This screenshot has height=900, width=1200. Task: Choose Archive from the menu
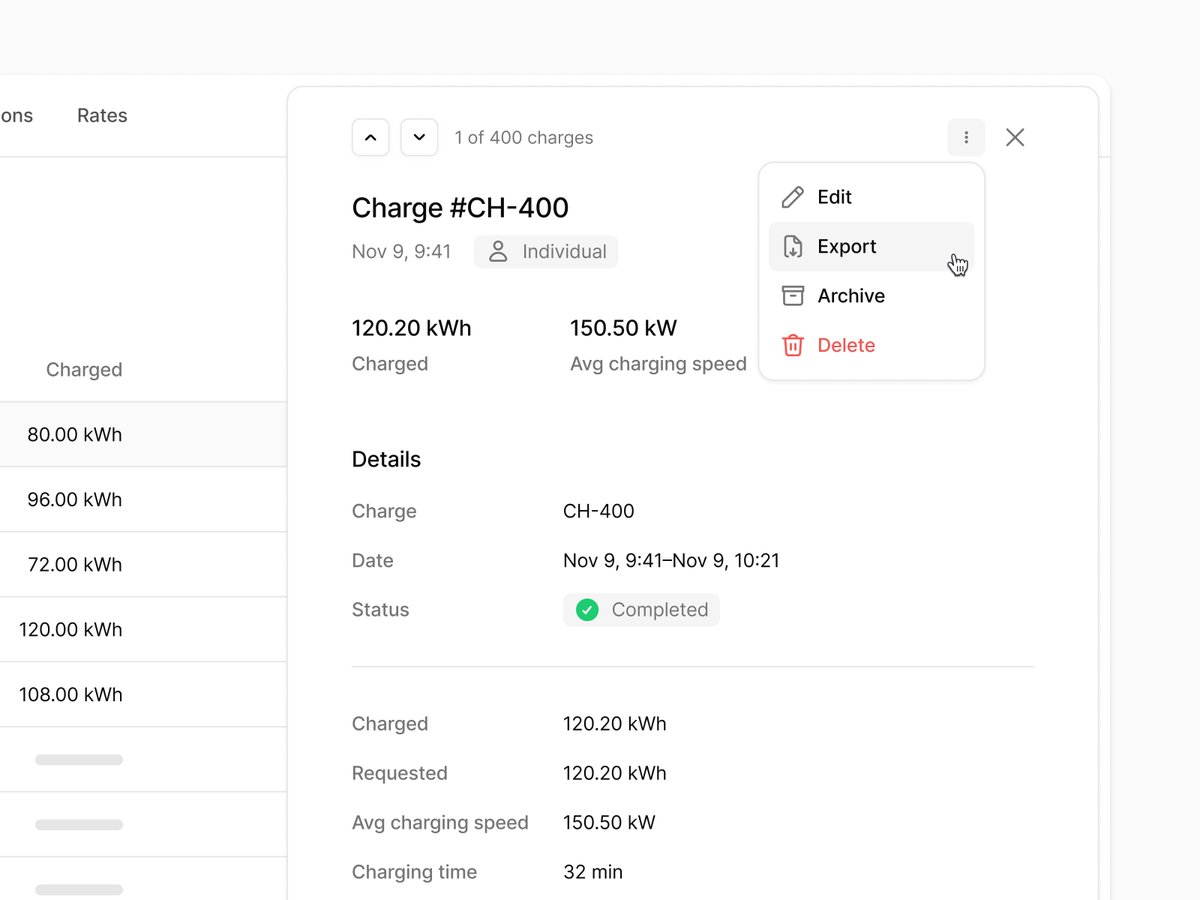(x=872, y=295)
